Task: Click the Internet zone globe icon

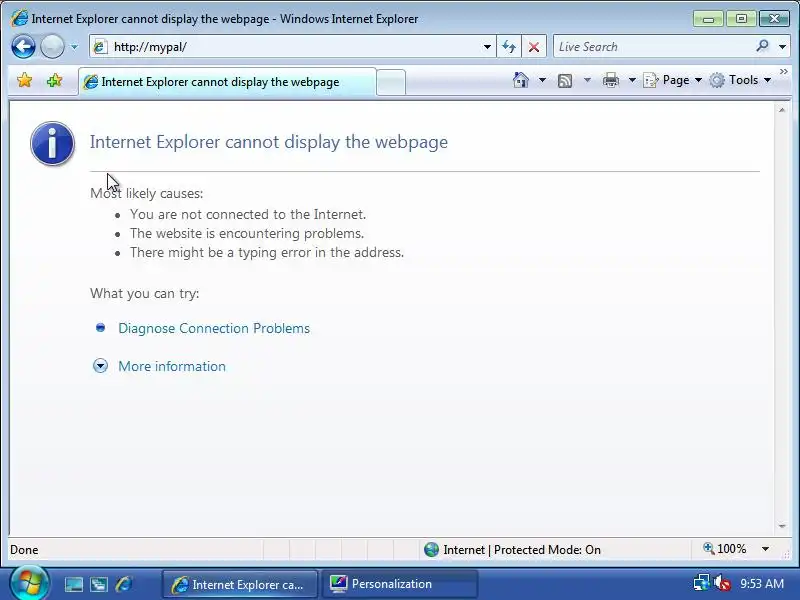Action: click(x=431, y=549)
